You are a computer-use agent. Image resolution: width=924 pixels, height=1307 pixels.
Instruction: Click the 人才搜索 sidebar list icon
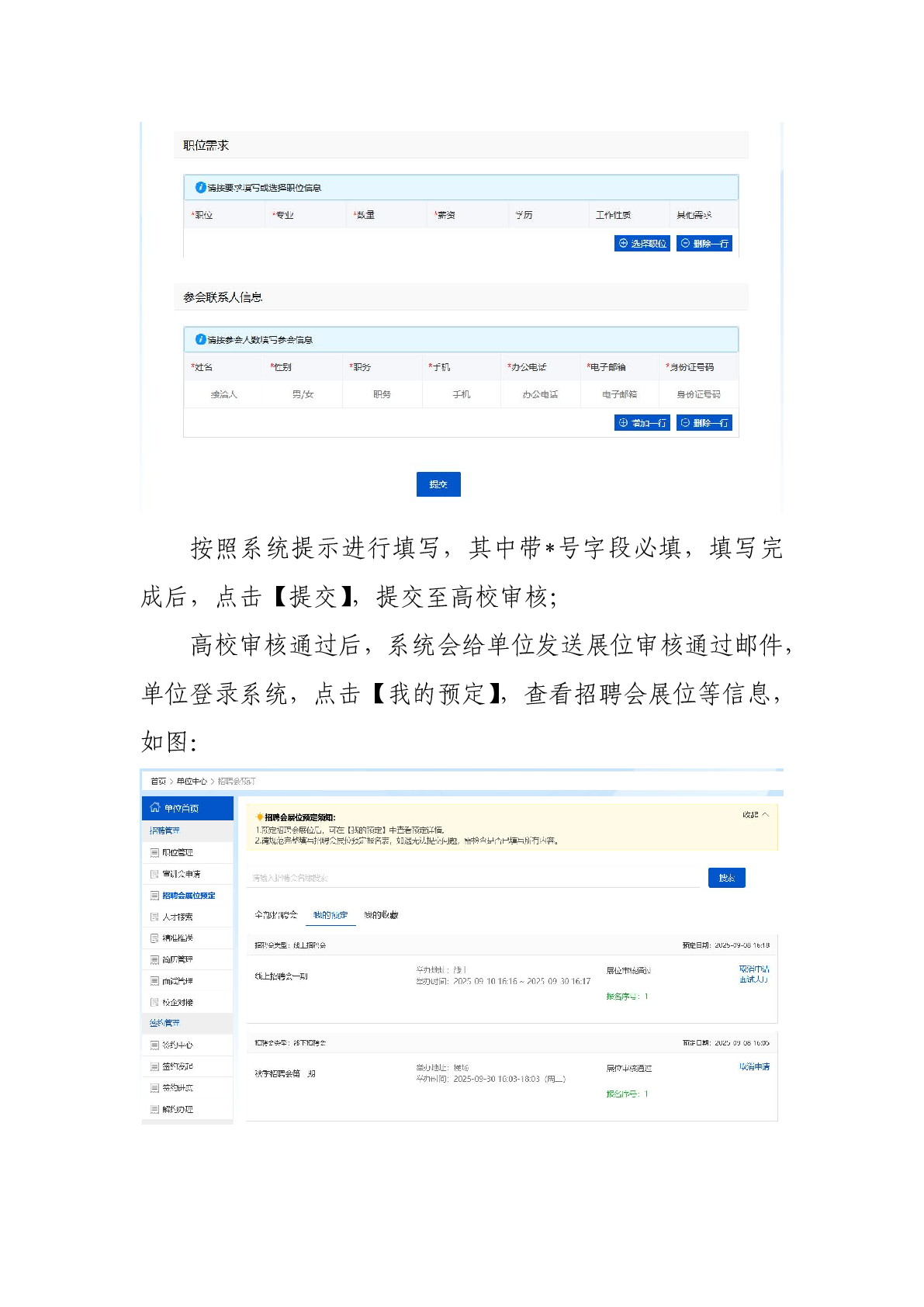154,917
